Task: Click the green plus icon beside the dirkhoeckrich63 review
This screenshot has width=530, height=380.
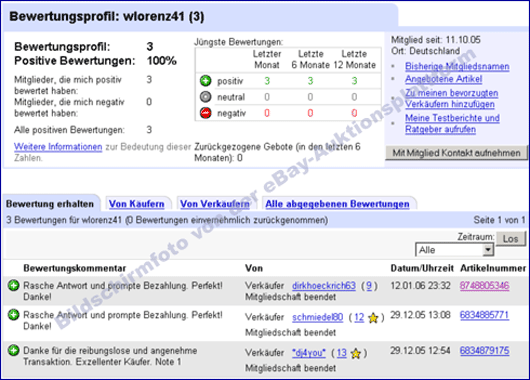Action: pyautogui.click(x=14, y=285)
